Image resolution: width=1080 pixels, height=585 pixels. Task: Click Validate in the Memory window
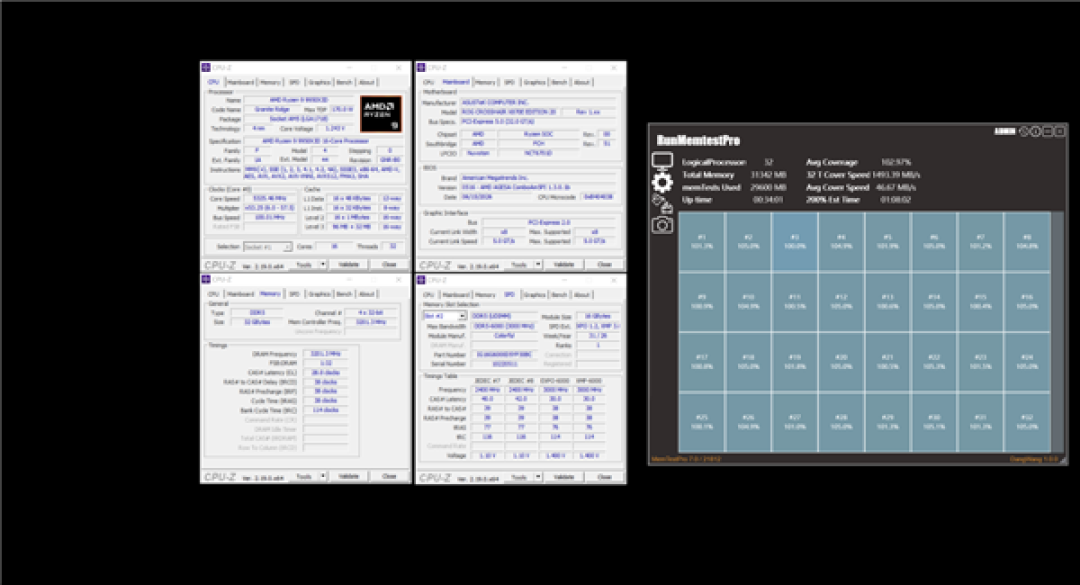pyautogui.click(x=349, y=476)
